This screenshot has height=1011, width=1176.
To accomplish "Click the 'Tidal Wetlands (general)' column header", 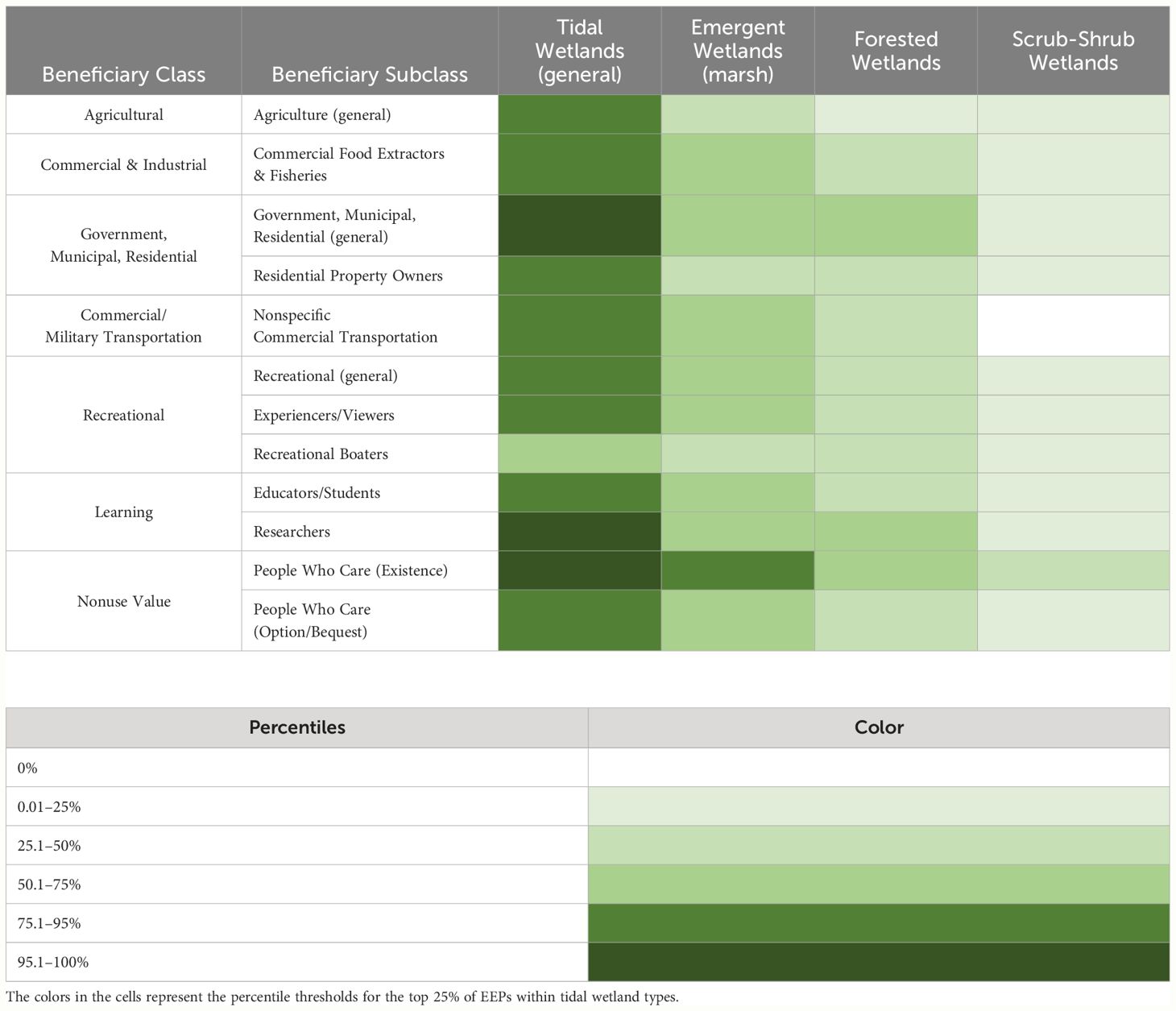I will click(x=580, y=51).
